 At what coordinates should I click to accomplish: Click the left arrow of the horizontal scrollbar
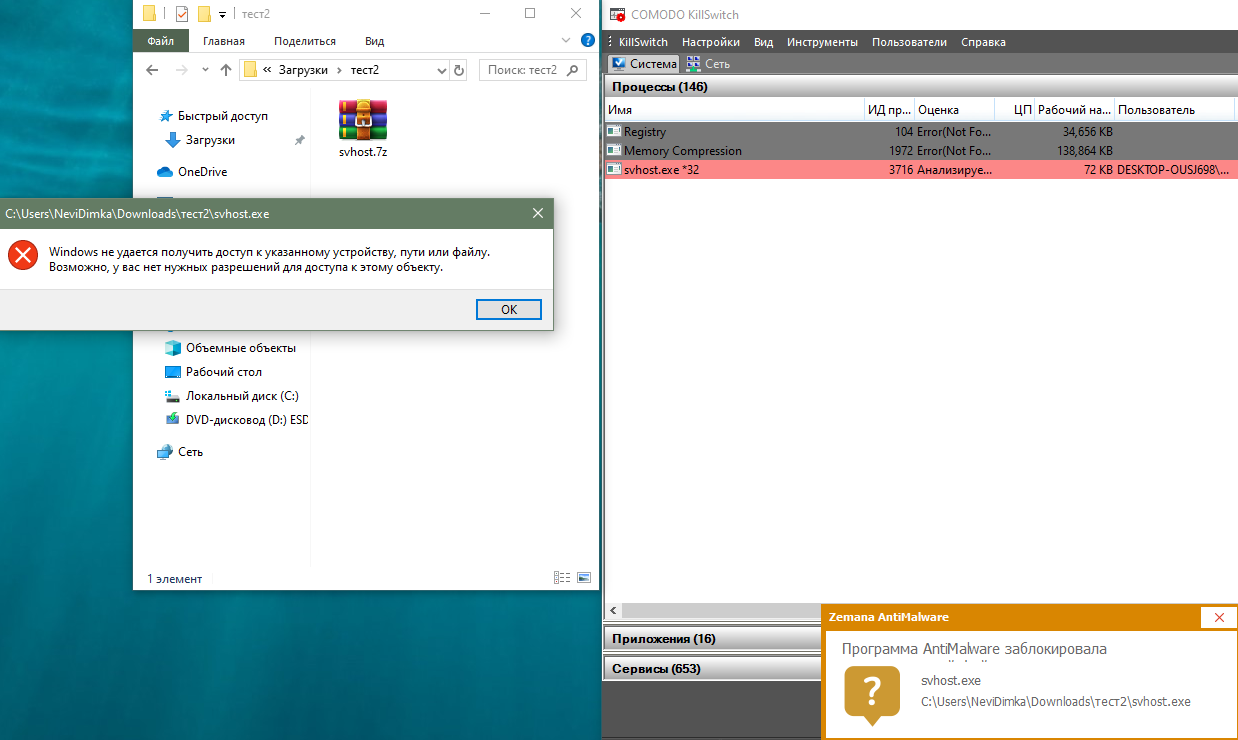coord(612,610)
